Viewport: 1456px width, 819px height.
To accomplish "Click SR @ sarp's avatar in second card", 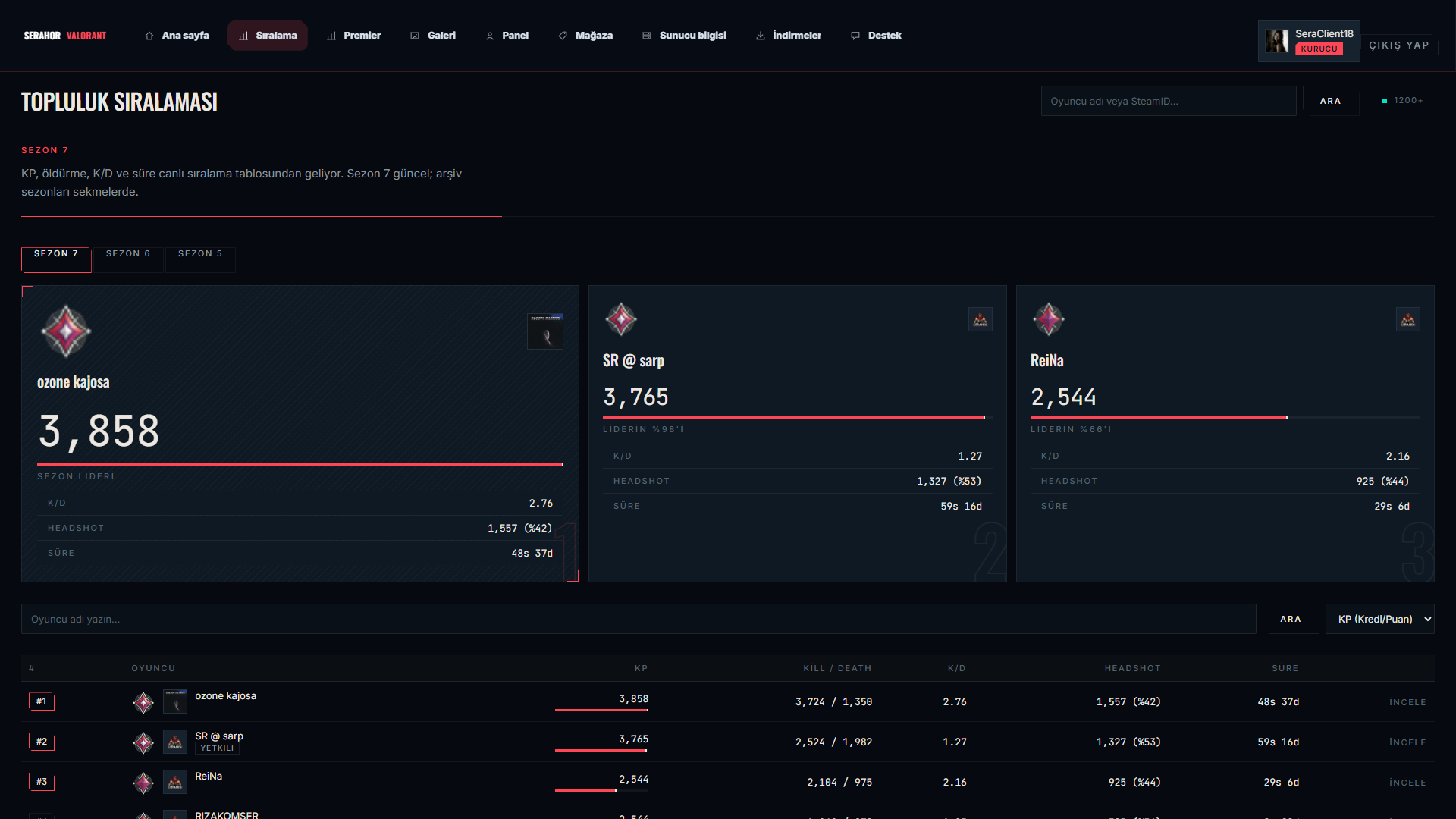I will click(981, 319).
